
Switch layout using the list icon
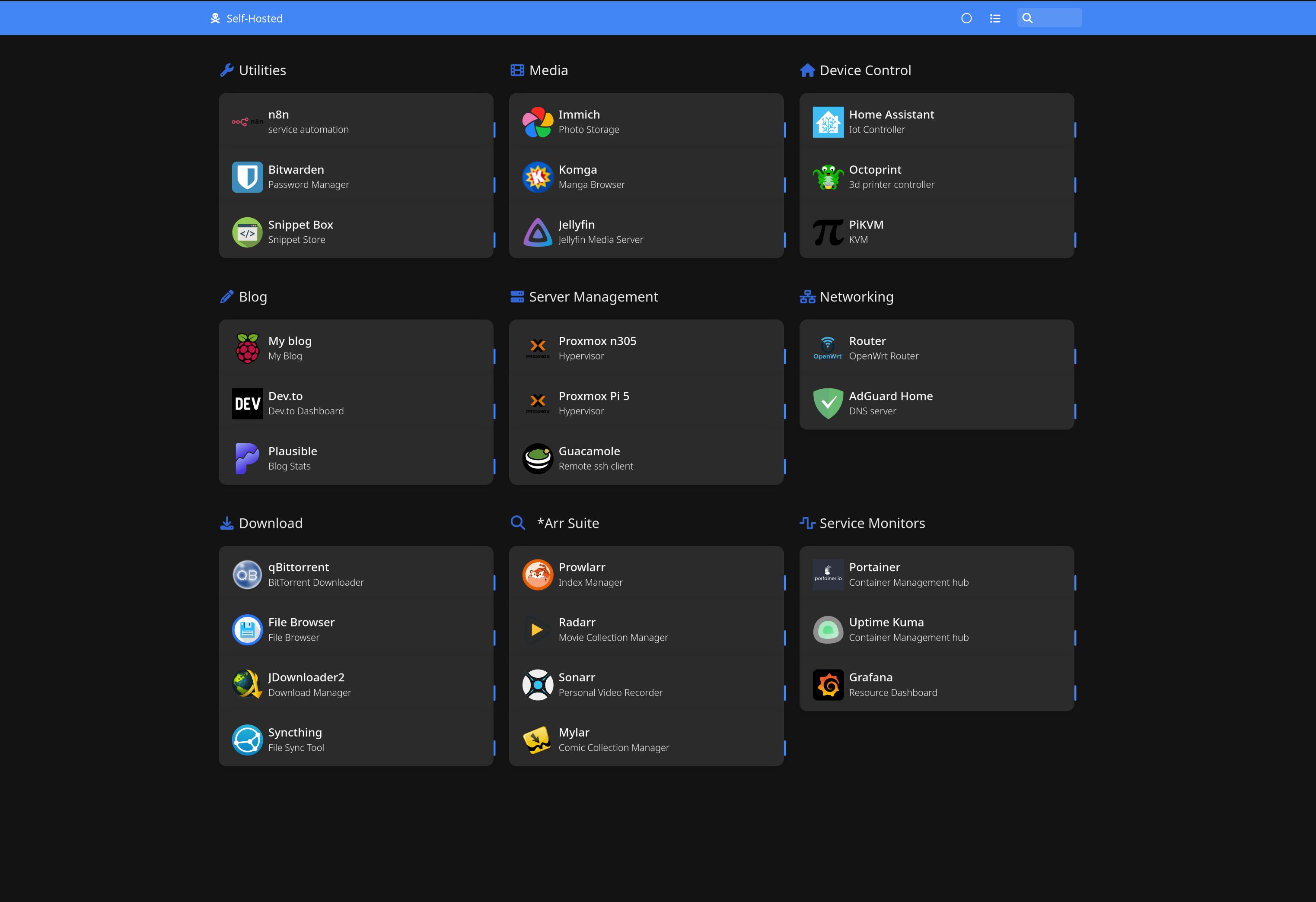click(x=994, y=18)
